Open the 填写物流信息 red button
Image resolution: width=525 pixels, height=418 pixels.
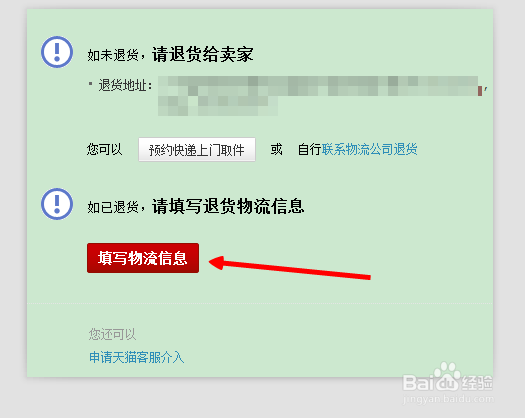pyautogui.click(x=143, y=258)
